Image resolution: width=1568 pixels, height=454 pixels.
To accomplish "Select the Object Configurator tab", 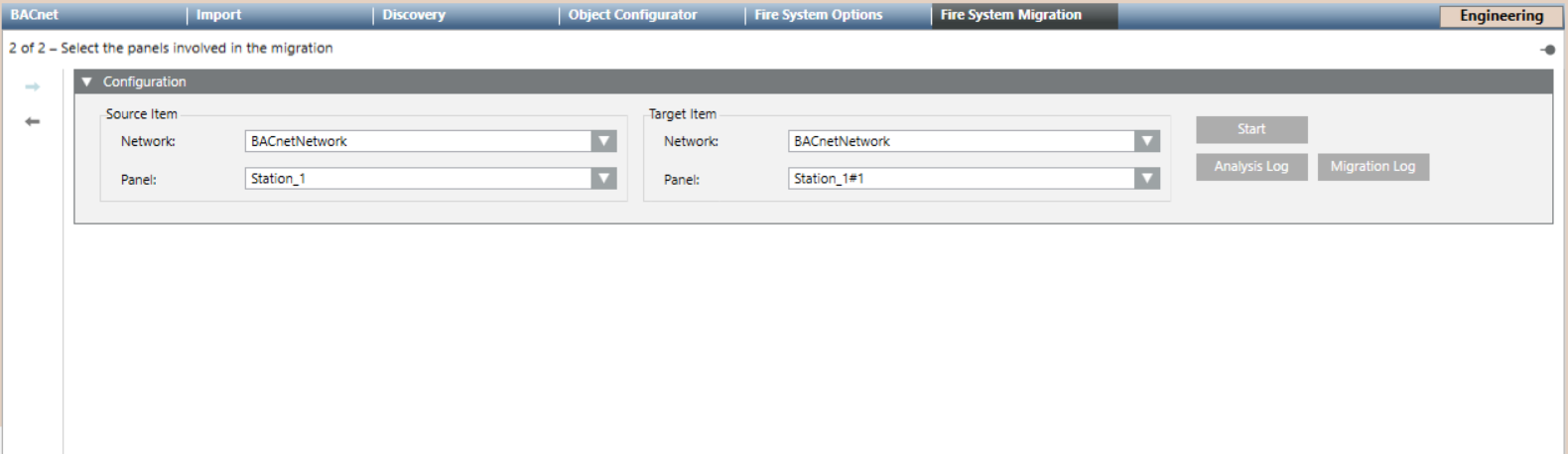I will (632, 15).
